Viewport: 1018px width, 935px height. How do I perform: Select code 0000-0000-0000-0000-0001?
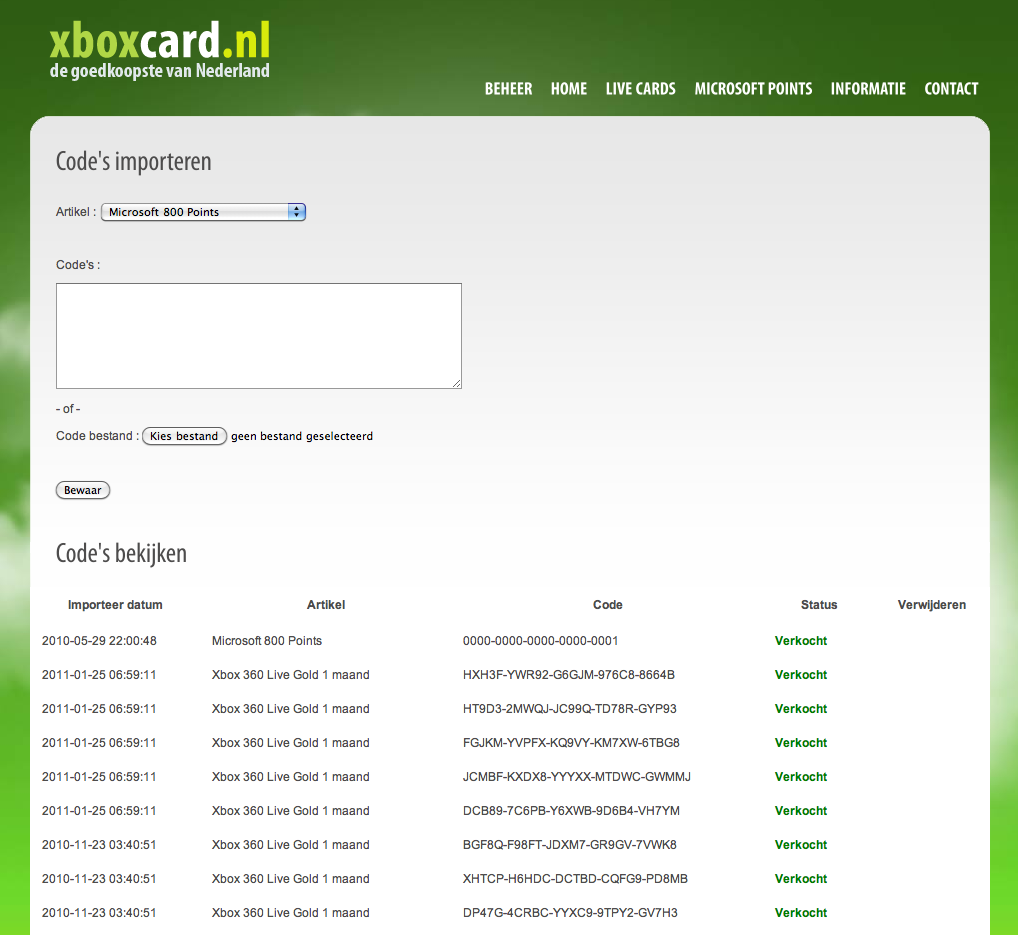coord(540,641)
